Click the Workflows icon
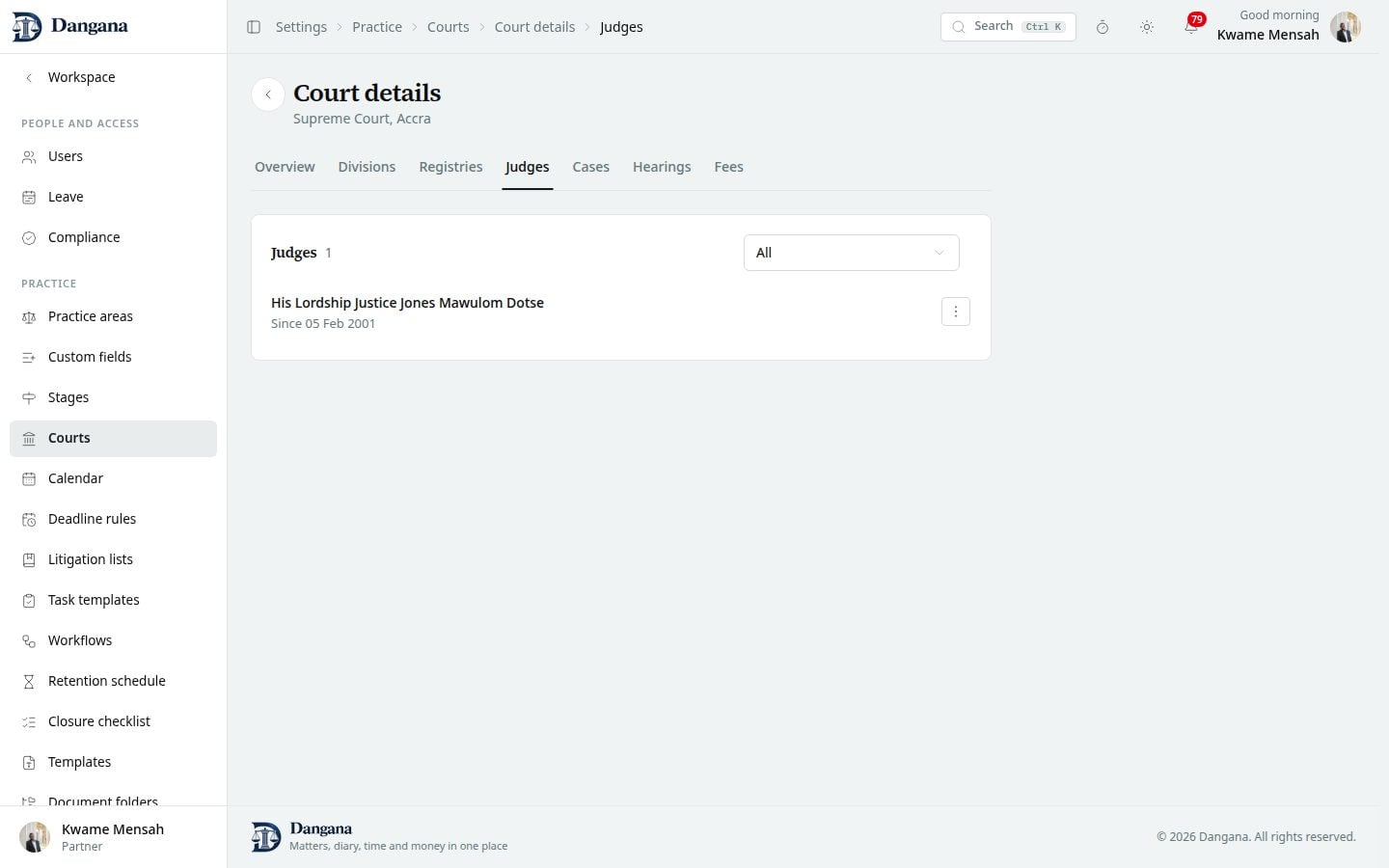The image size is (1389, 868). (29, 640)
